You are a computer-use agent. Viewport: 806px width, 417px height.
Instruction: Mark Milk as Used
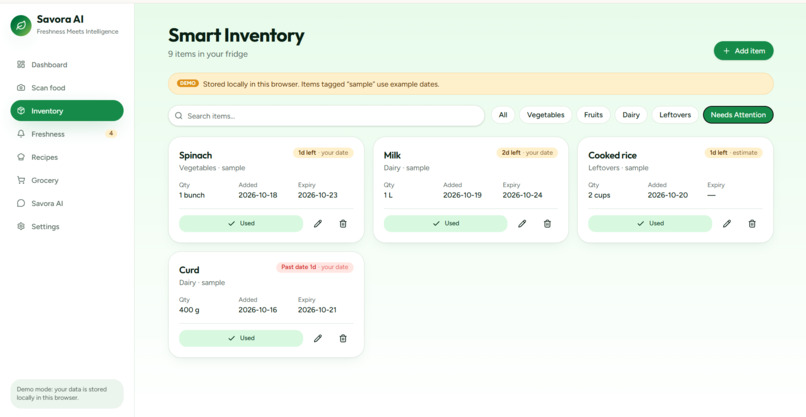pos(446,224)
